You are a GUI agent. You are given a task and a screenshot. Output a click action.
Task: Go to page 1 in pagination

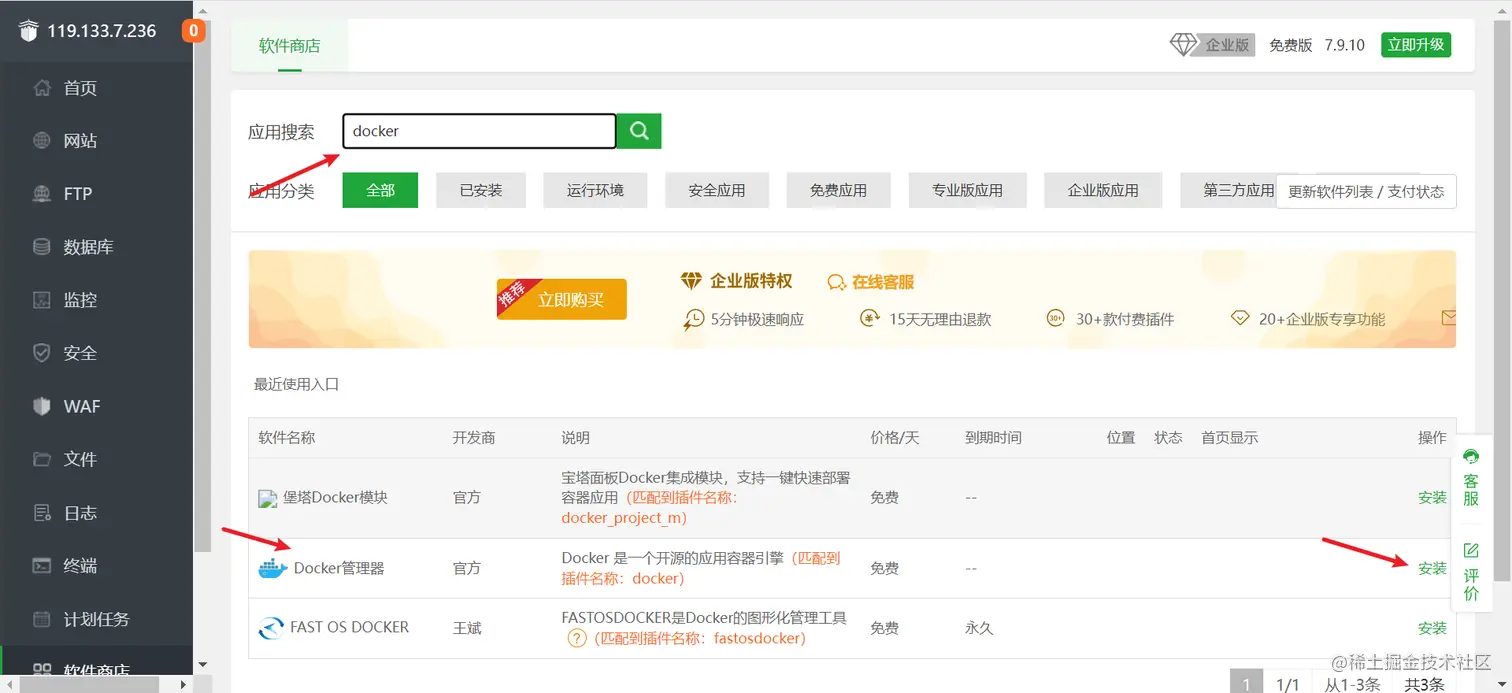tap(1246, 684)
